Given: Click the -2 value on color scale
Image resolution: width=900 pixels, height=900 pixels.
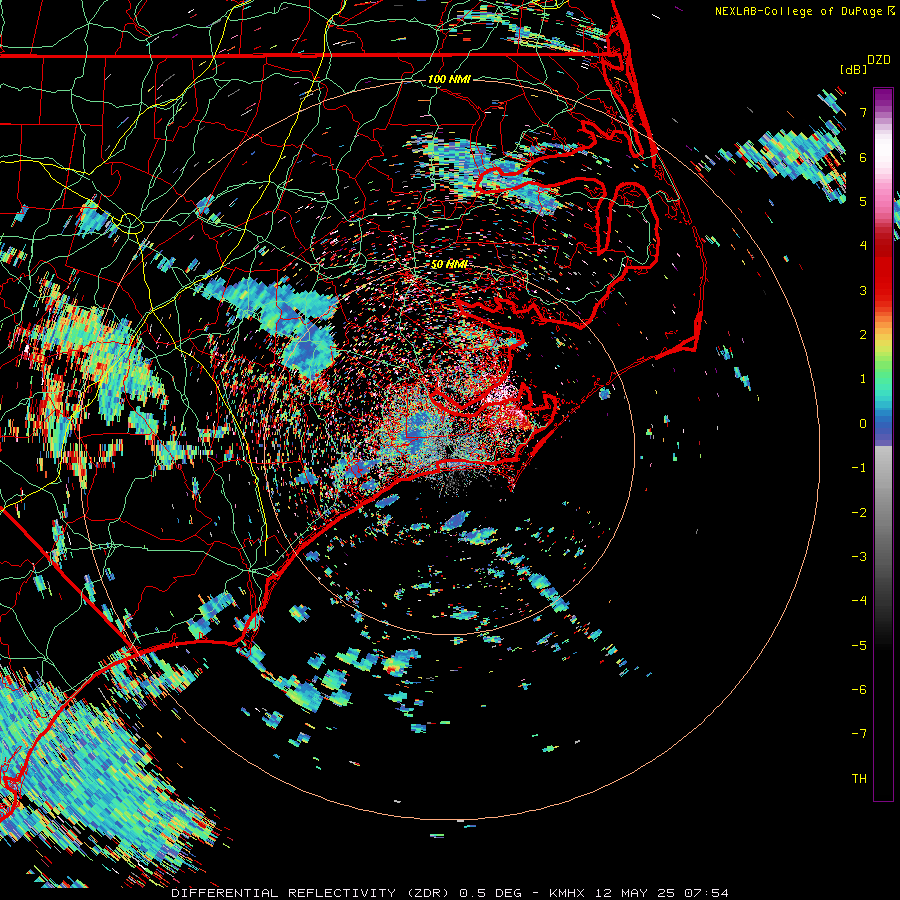Looking at the screenshot, I should (x=859, y=513).
